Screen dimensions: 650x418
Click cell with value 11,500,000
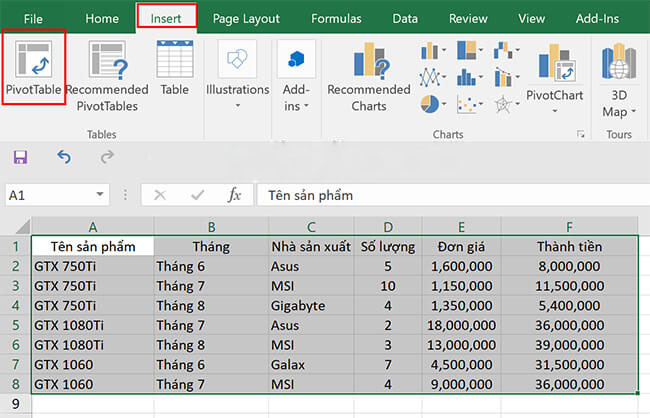click(x=570, y=286)
